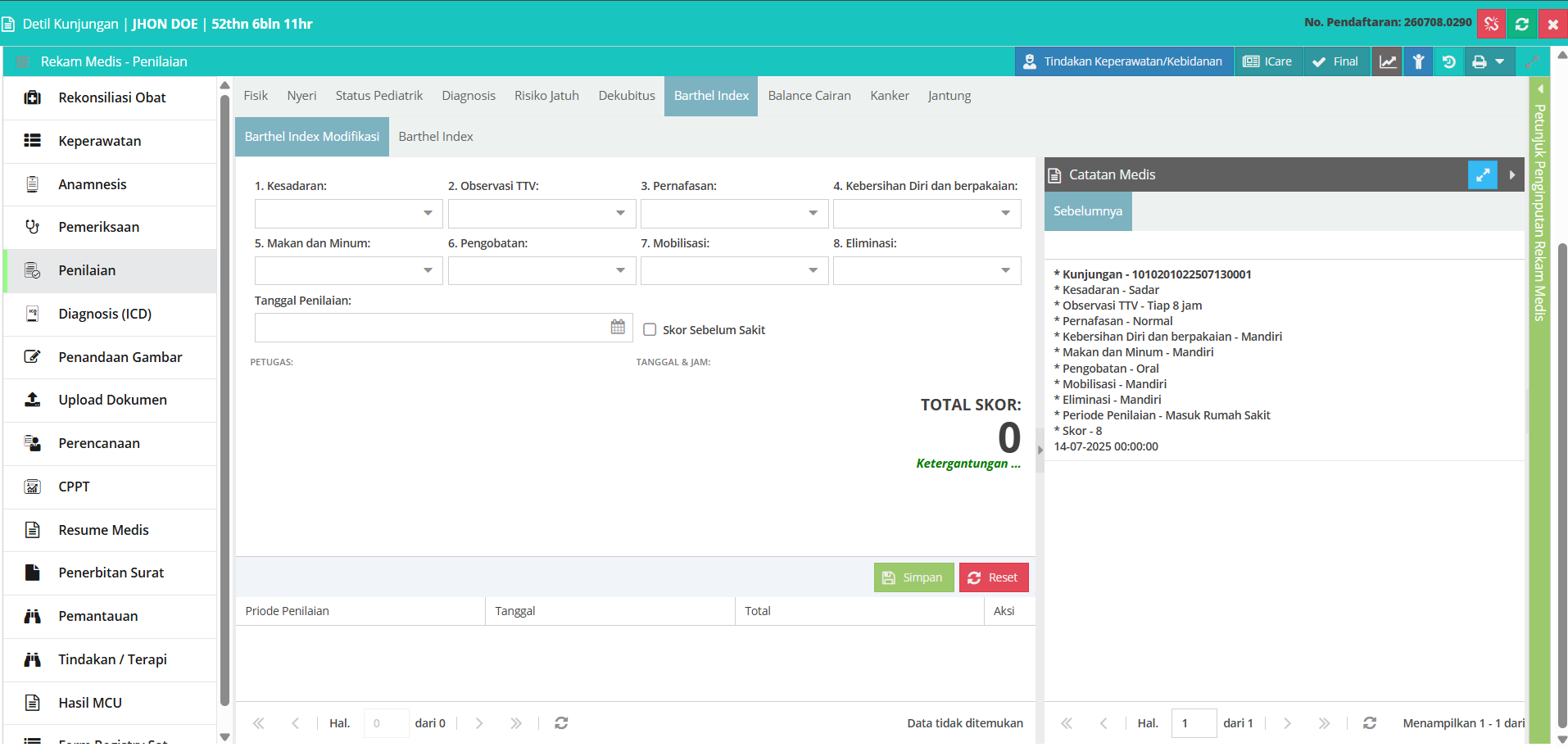Open the Kesadaran dropdown

point(349,213)
